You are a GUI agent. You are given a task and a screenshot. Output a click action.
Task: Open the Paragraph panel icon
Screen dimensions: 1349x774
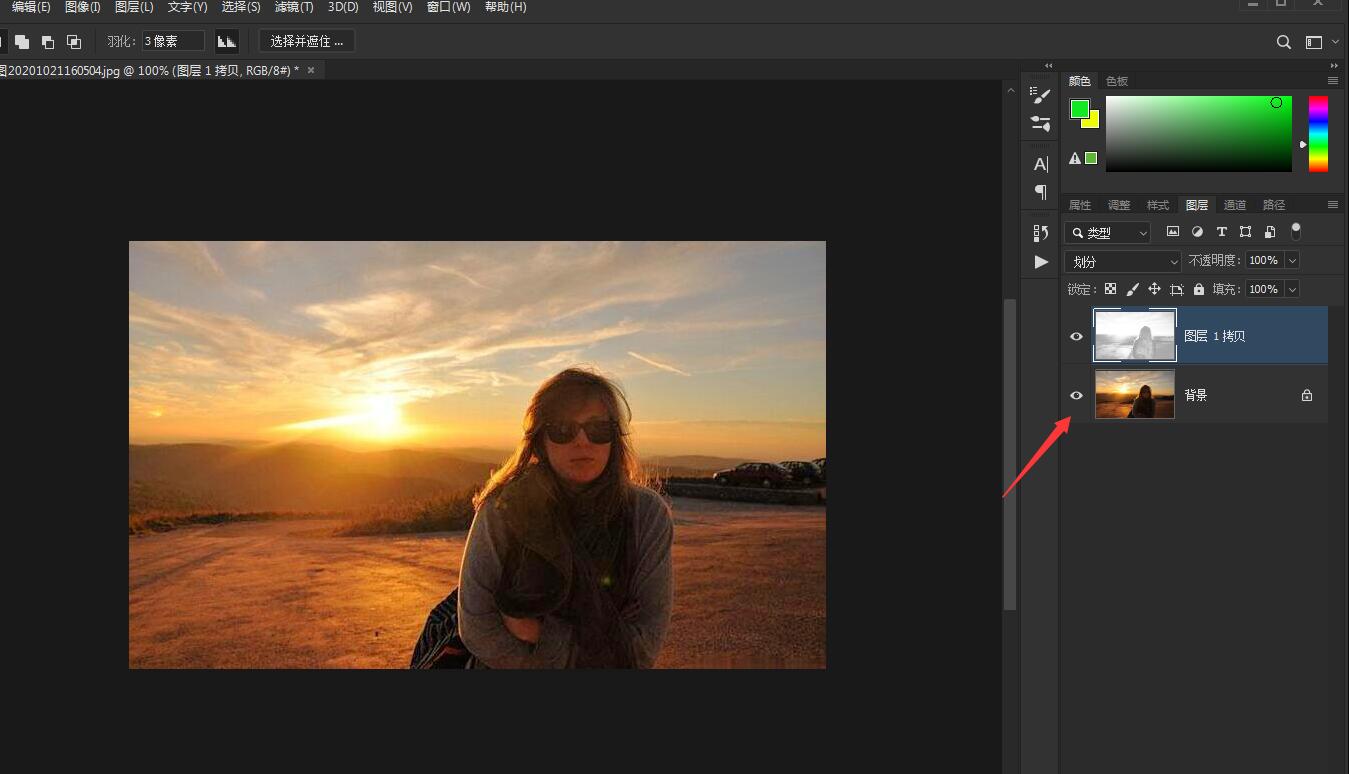pyautogui.click(x=1041, y=191)
